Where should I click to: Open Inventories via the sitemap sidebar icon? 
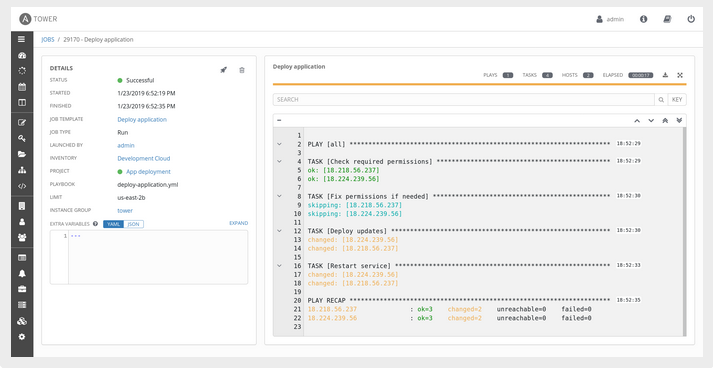click(22, 170)
